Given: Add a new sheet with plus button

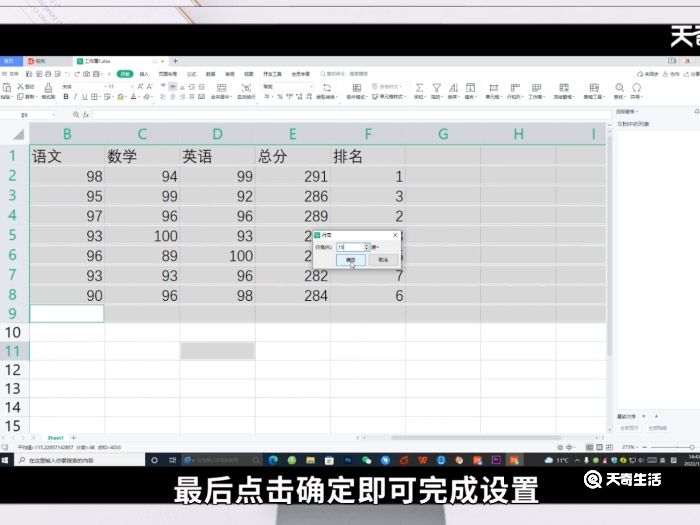Looking at the screenshot, I should coord(74,438).
